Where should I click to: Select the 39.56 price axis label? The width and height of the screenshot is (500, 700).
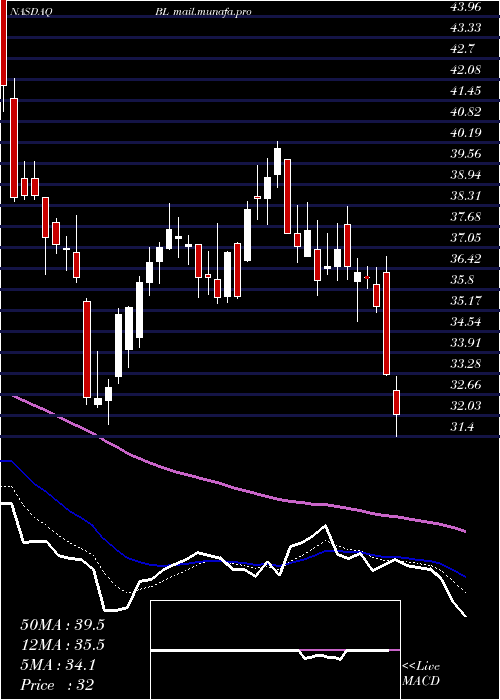466,154
